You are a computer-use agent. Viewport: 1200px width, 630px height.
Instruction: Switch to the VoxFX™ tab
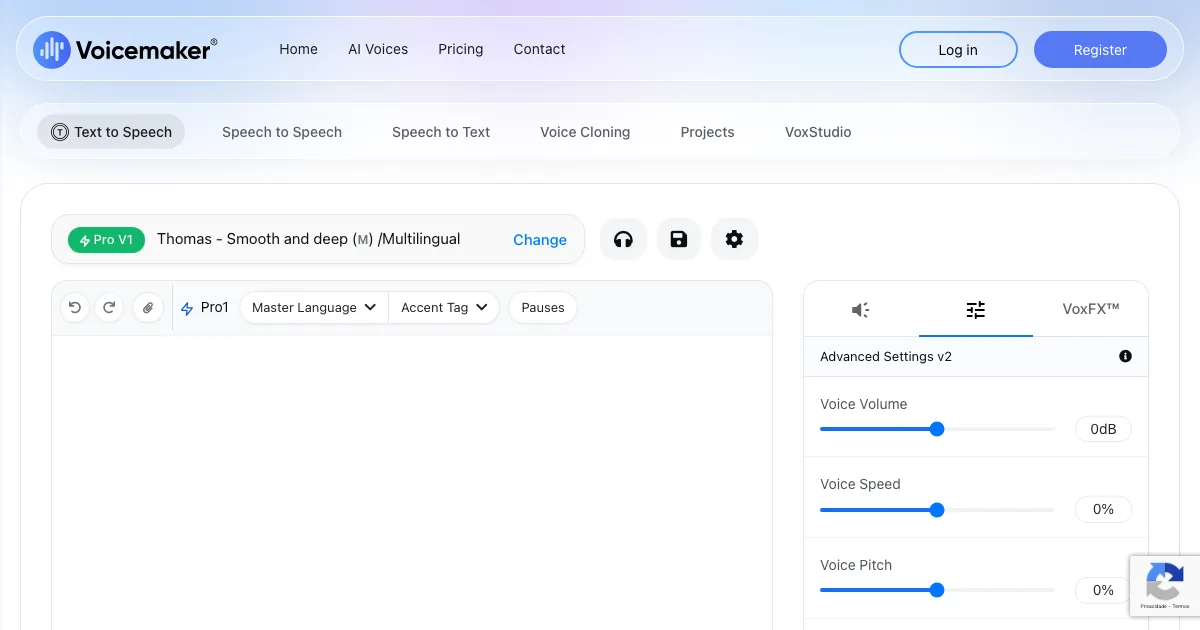[x=1090, y=310]
